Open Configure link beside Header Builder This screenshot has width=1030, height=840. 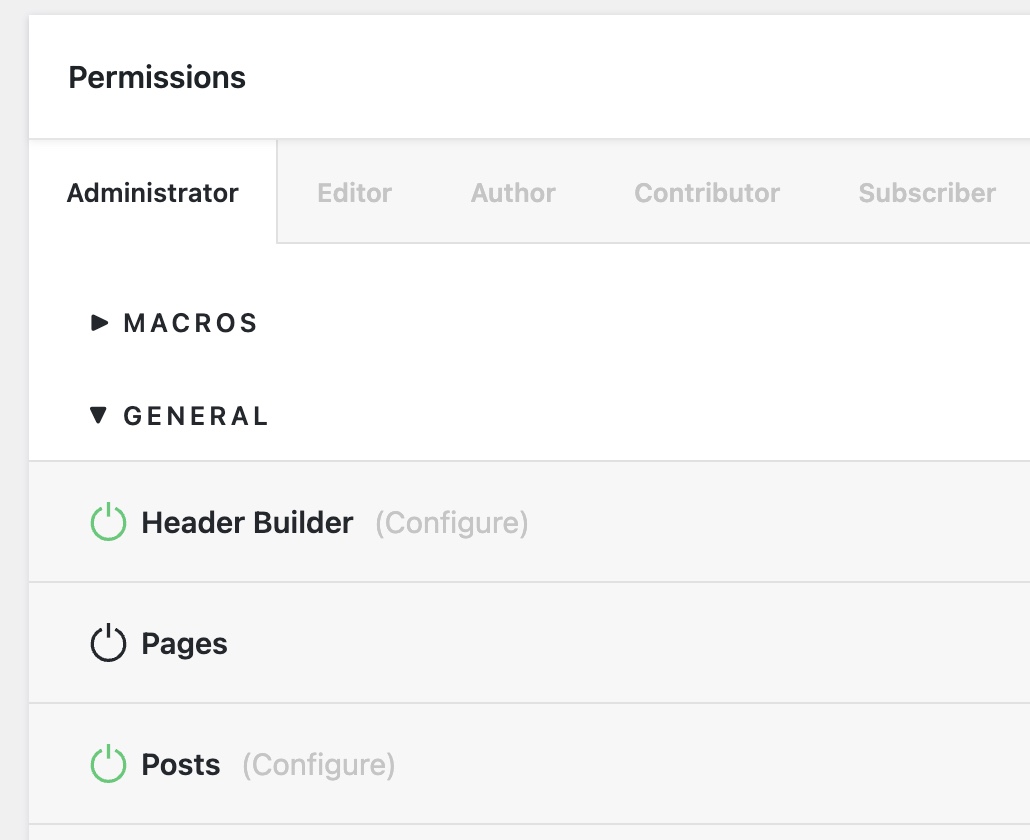[452, 523]
